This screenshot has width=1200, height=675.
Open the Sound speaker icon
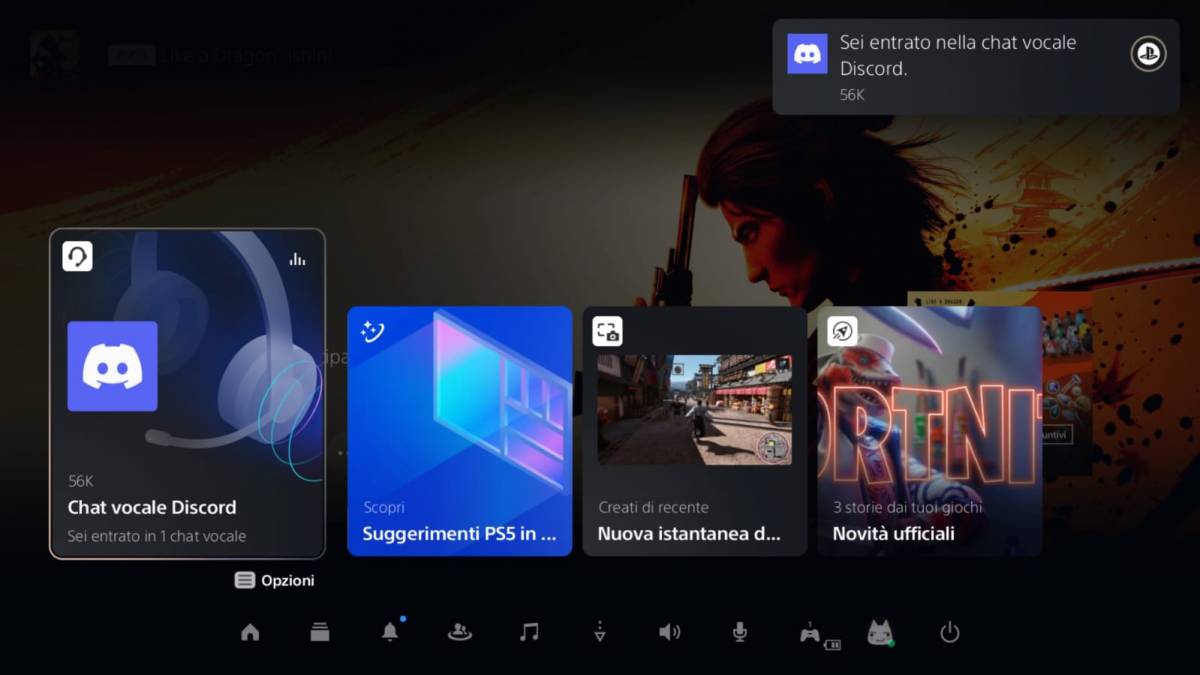pos(669,632)
